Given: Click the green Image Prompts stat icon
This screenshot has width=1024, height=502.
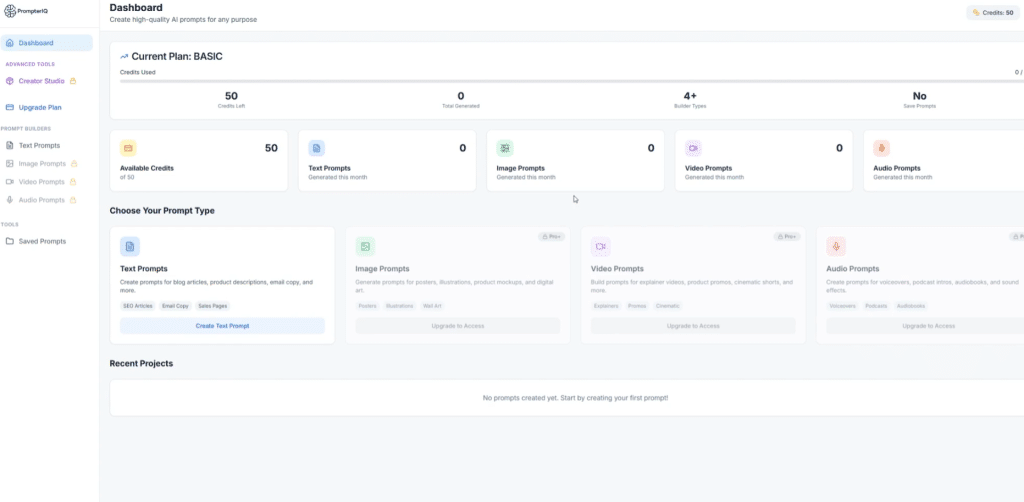Looking at the screenshot, I should point(505,148).
